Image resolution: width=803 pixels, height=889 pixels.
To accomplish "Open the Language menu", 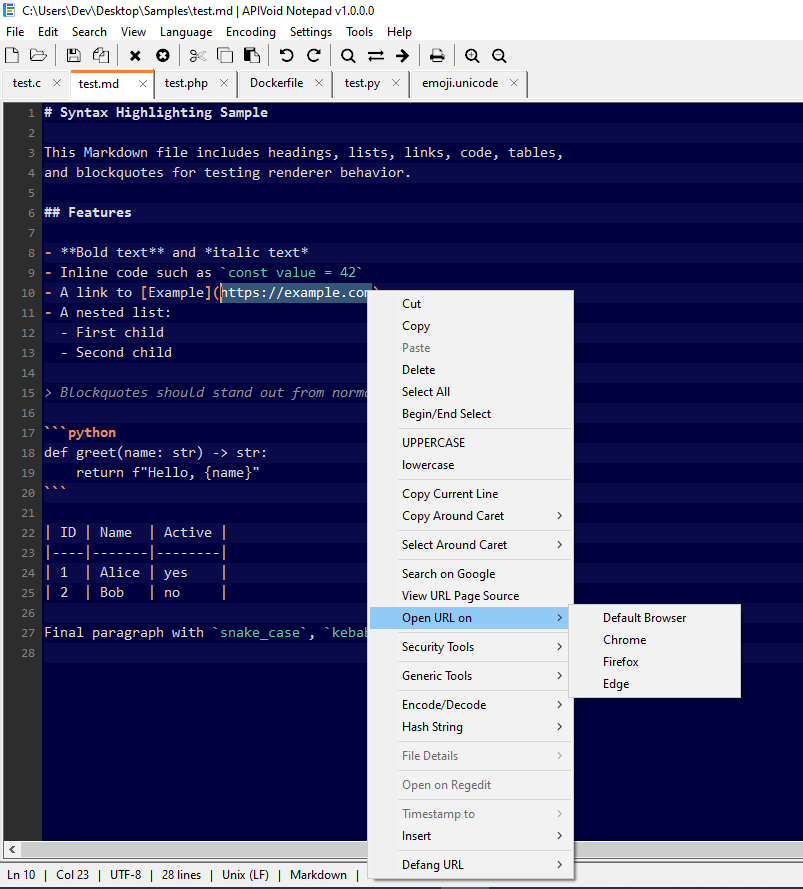I will [186, 32].
